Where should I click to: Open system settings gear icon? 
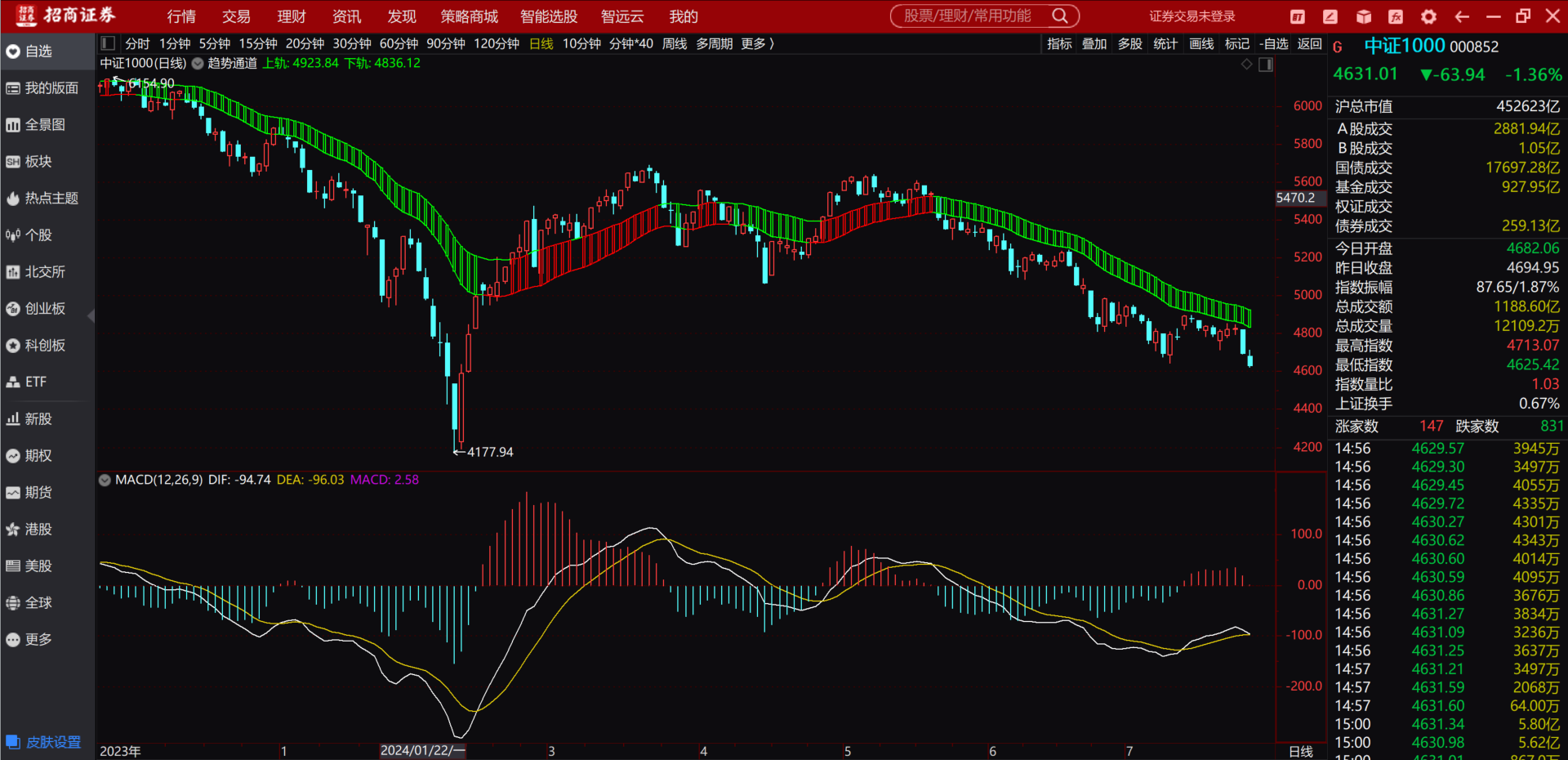(x=1428, y=16)
